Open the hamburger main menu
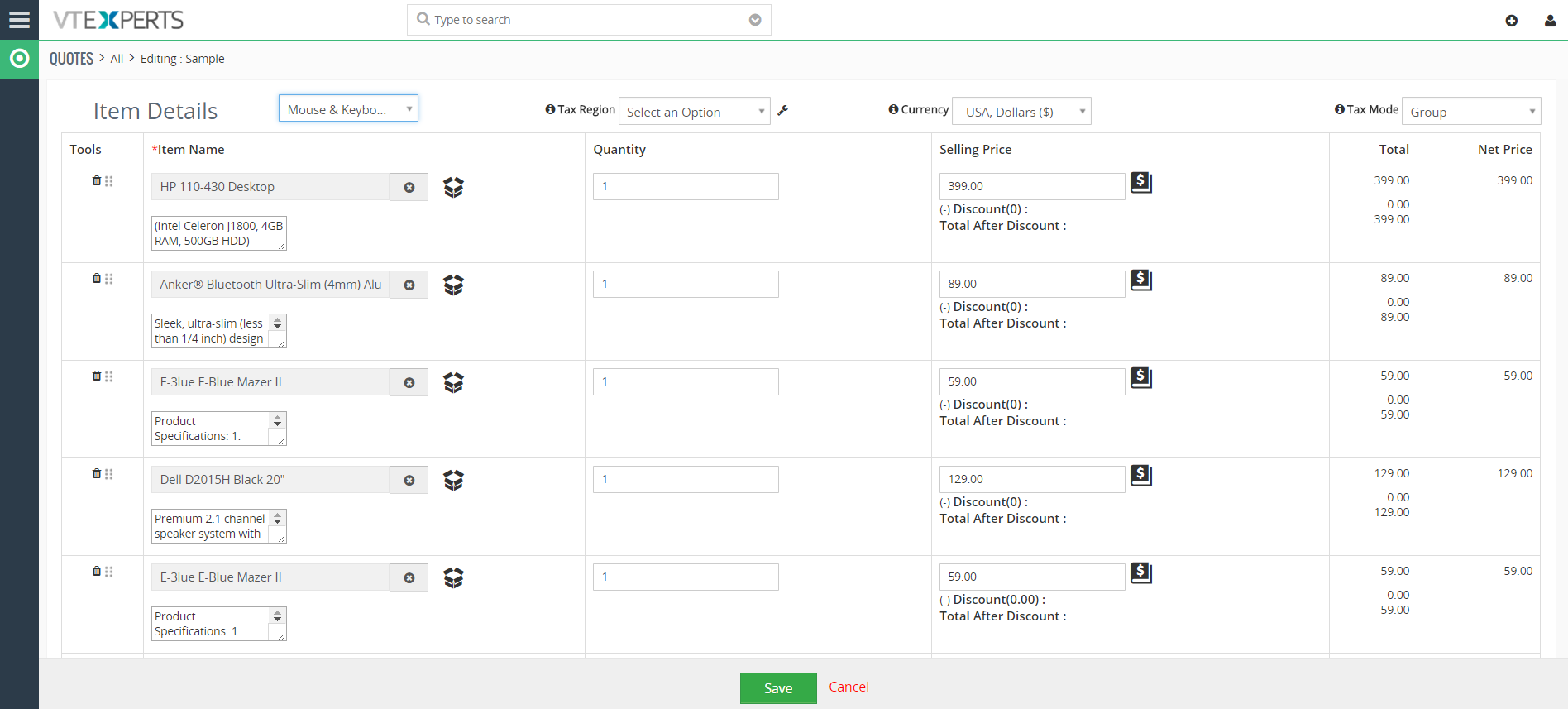Viewport: 1568px width, 709px height. 19,20
